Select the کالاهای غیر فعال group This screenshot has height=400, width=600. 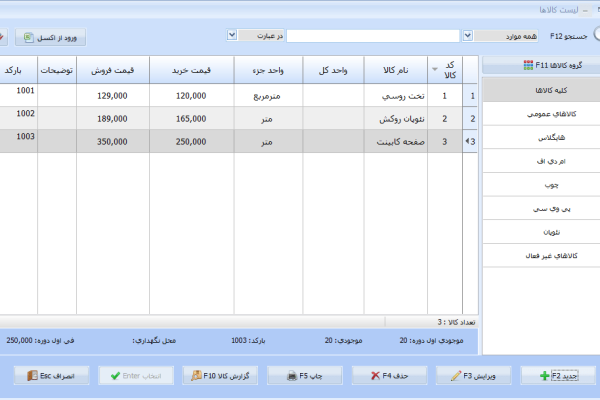click(x=541, y=256)
